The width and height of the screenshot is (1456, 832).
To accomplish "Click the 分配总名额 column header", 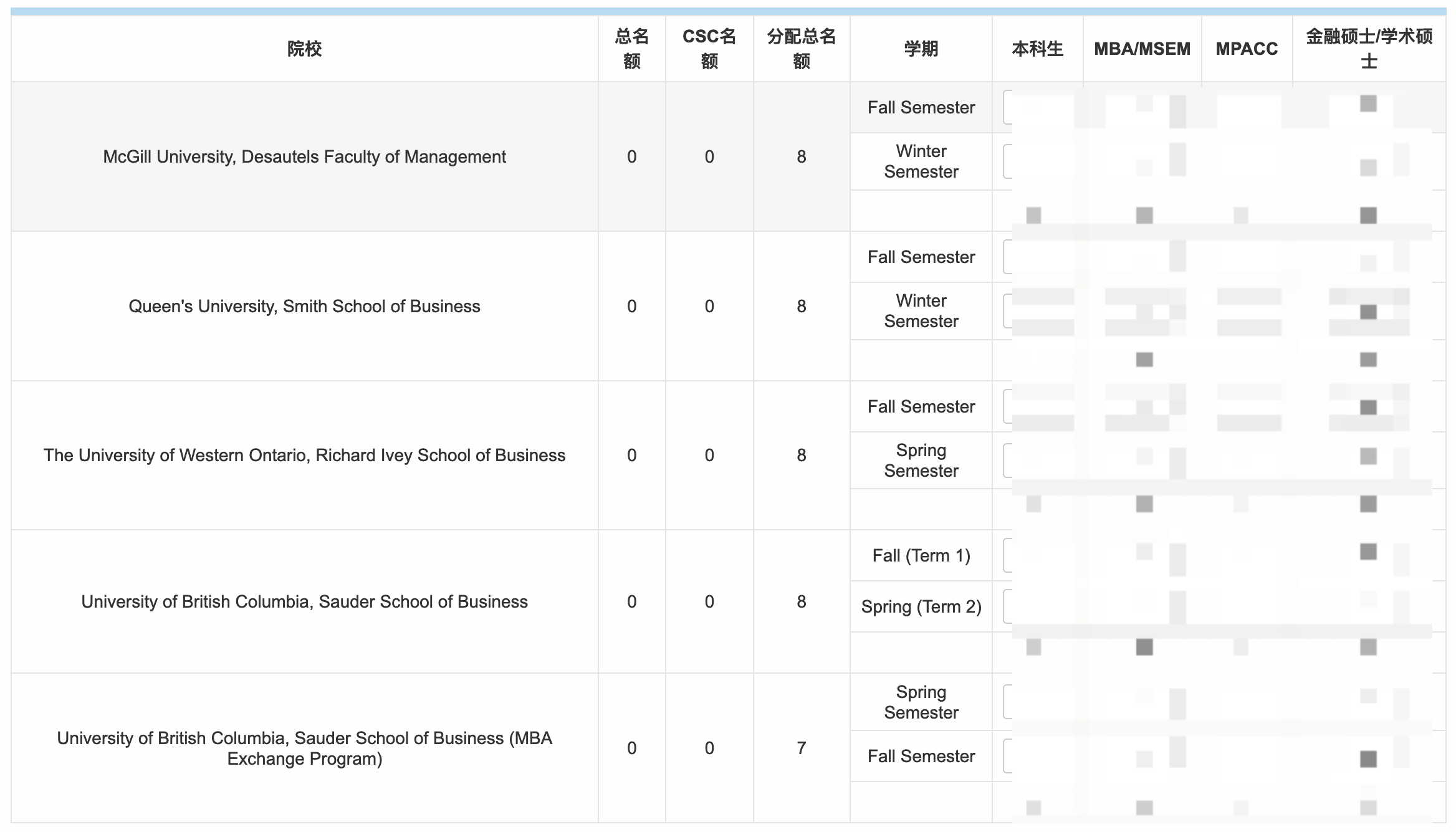I will point(801,49).
